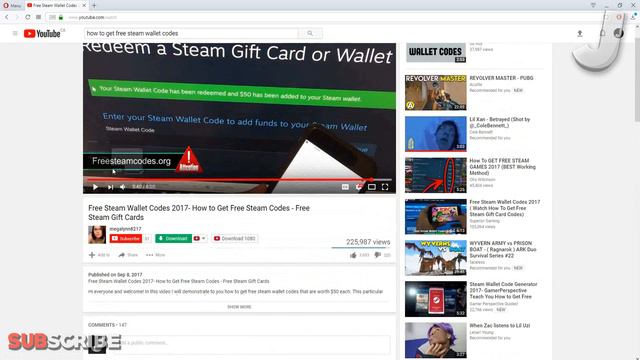Click the Attention warning icon in video
Viewport: 640px width, 360px height.
[x=189, y=159]
